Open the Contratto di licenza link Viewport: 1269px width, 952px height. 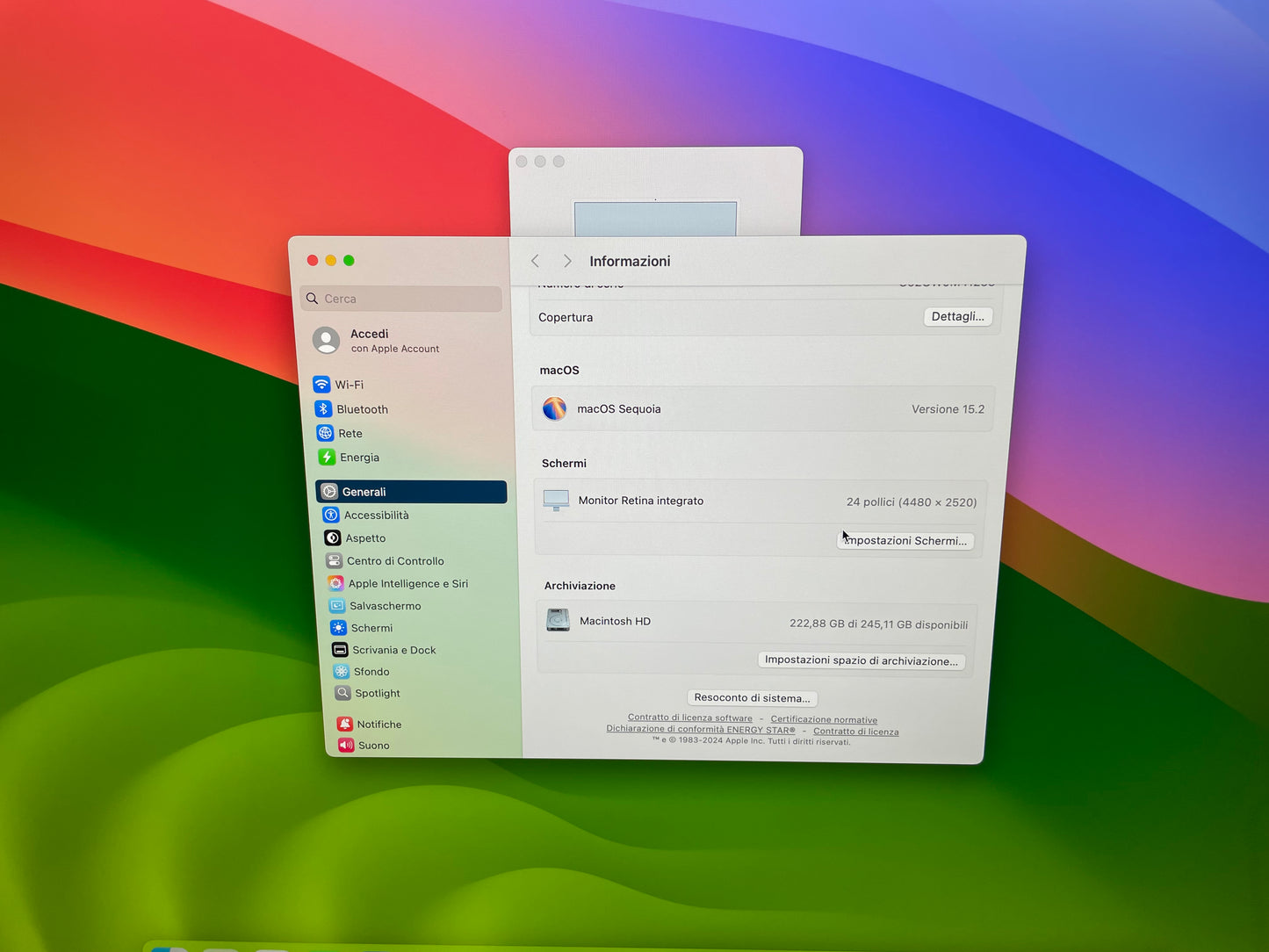pyautogui.click(x=856, y=732)
